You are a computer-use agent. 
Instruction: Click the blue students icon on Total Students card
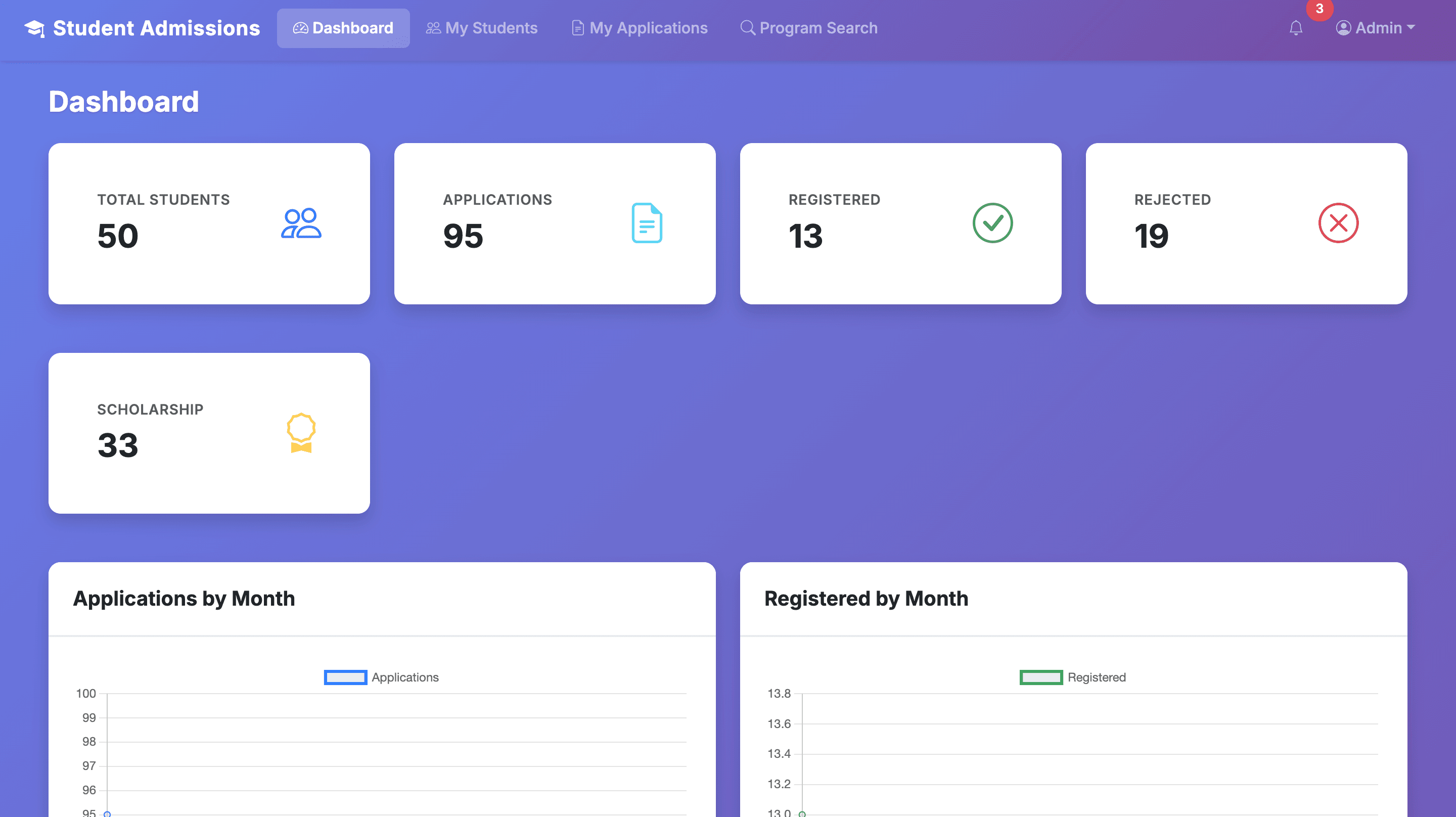tap(302, 223)
